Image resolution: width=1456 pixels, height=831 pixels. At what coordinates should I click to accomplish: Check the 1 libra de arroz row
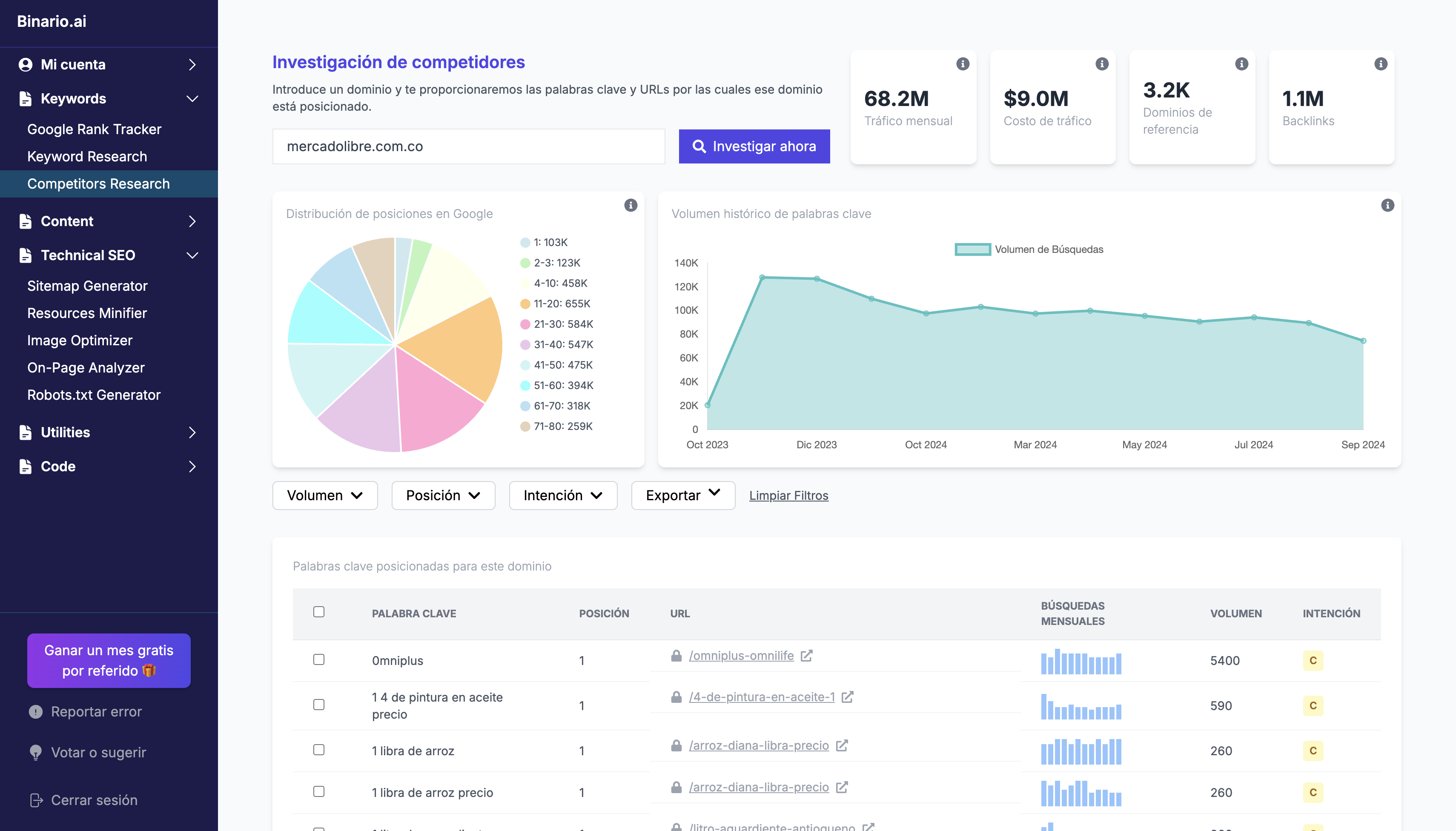(318, 750)
